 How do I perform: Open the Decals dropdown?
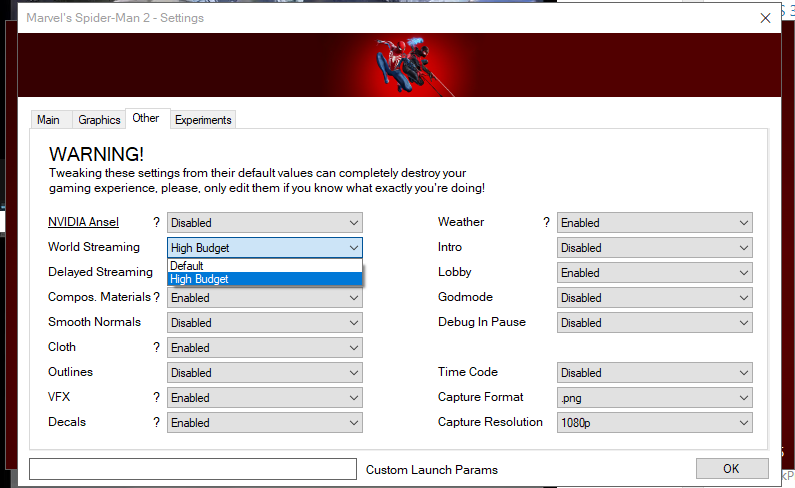pyautogui.click(x=265, y=423)
